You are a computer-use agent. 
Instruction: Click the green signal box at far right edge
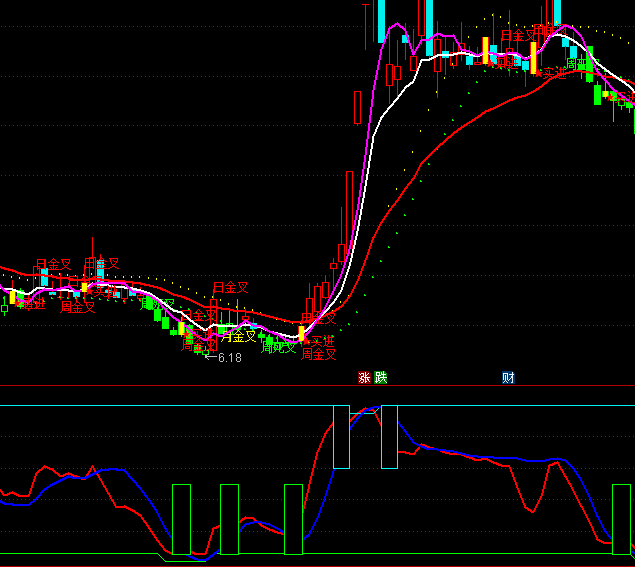tap(621, 519)
